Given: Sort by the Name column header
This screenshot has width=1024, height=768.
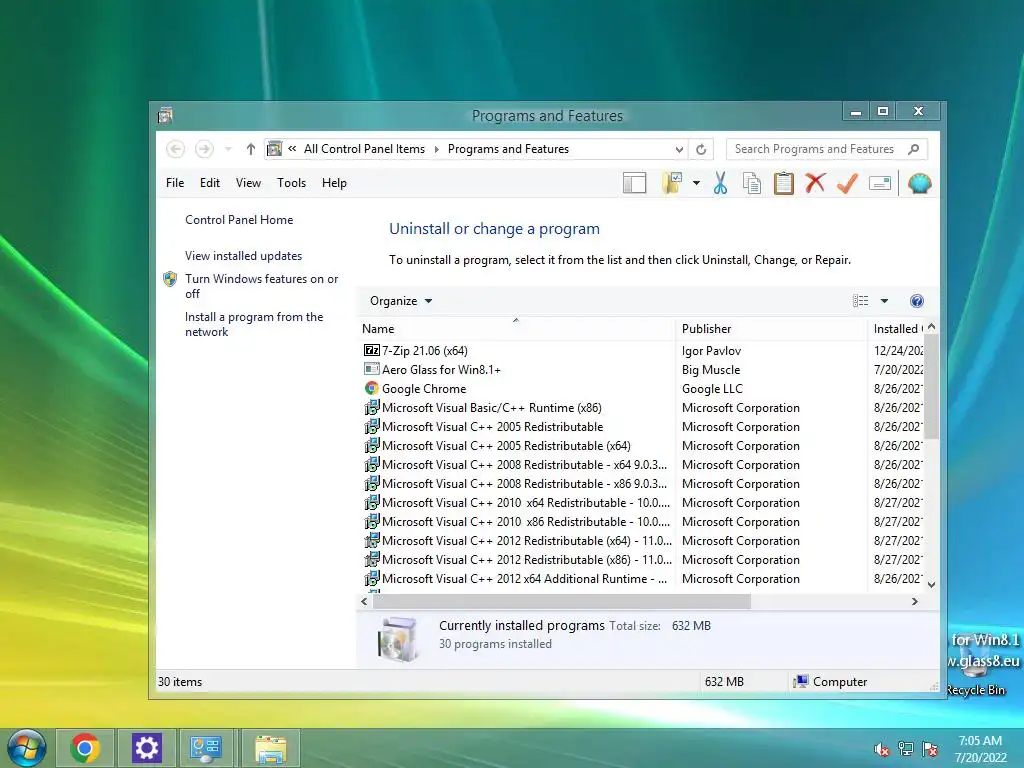Looking at the screenshot, I should pos(516,329).
